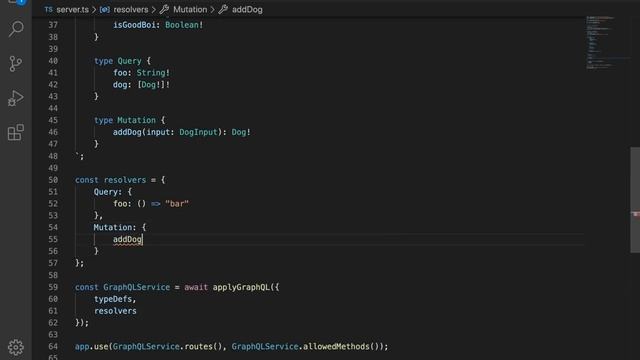Expand breadcrumb chevron after Mutation

212,9
